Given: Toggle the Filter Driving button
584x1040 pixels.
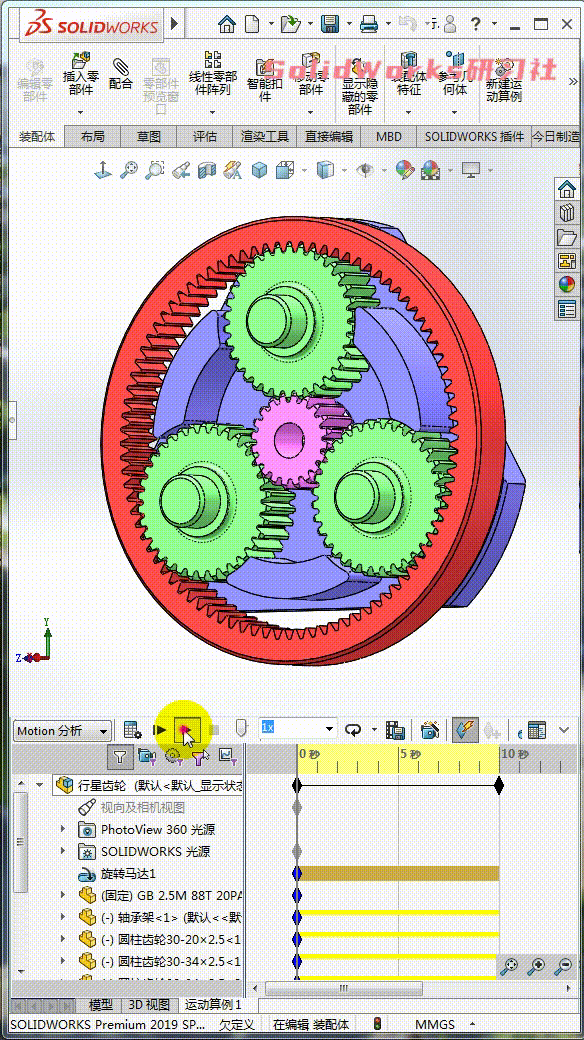Looking at the screenshot, I should [173, 755].
